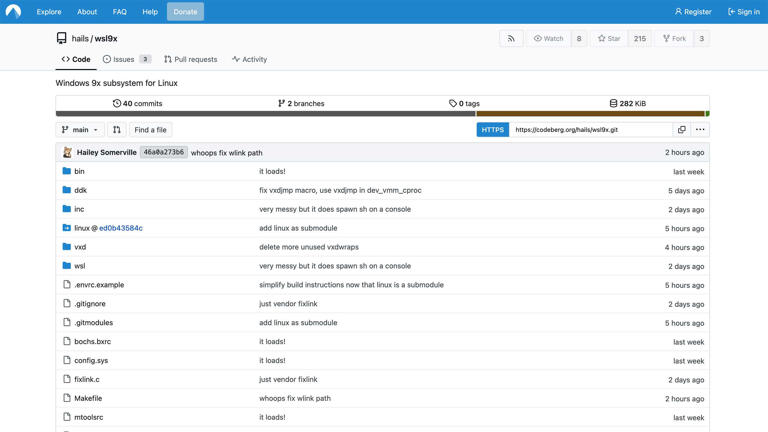The width and height of the screenshot is (768, 432).
Task: Switch to the Issues tab
Action: click(x=119, y=59)
